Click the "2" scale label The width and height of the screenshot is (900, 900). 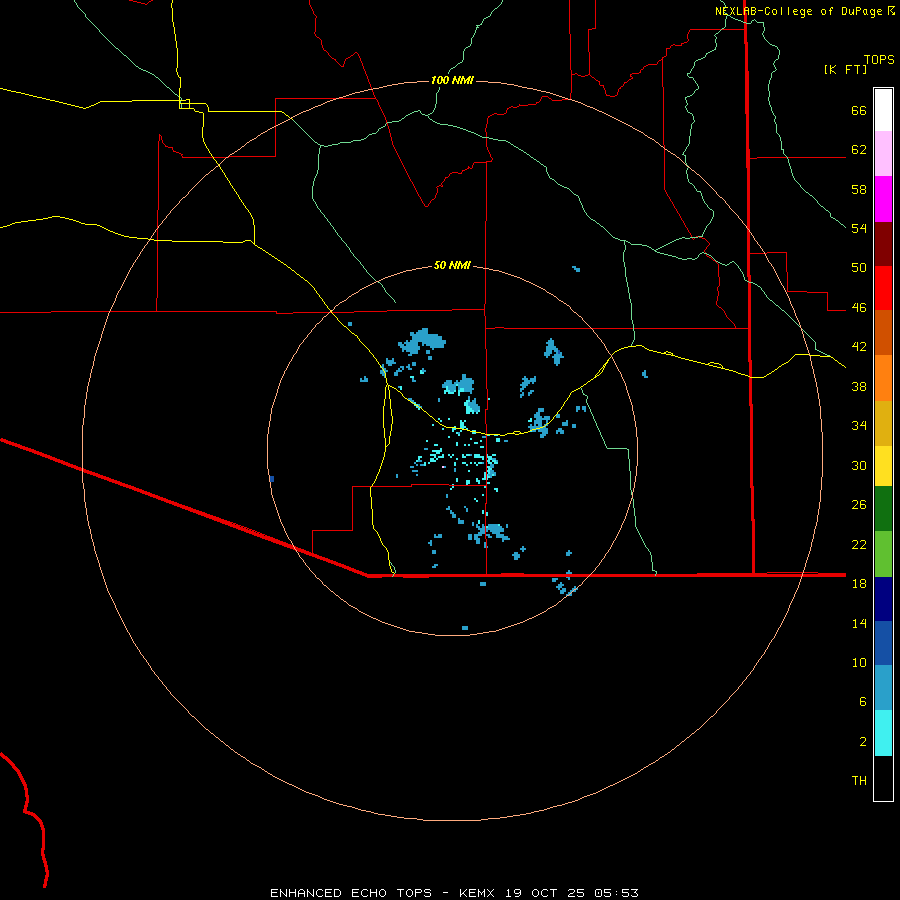click(863, 742)
